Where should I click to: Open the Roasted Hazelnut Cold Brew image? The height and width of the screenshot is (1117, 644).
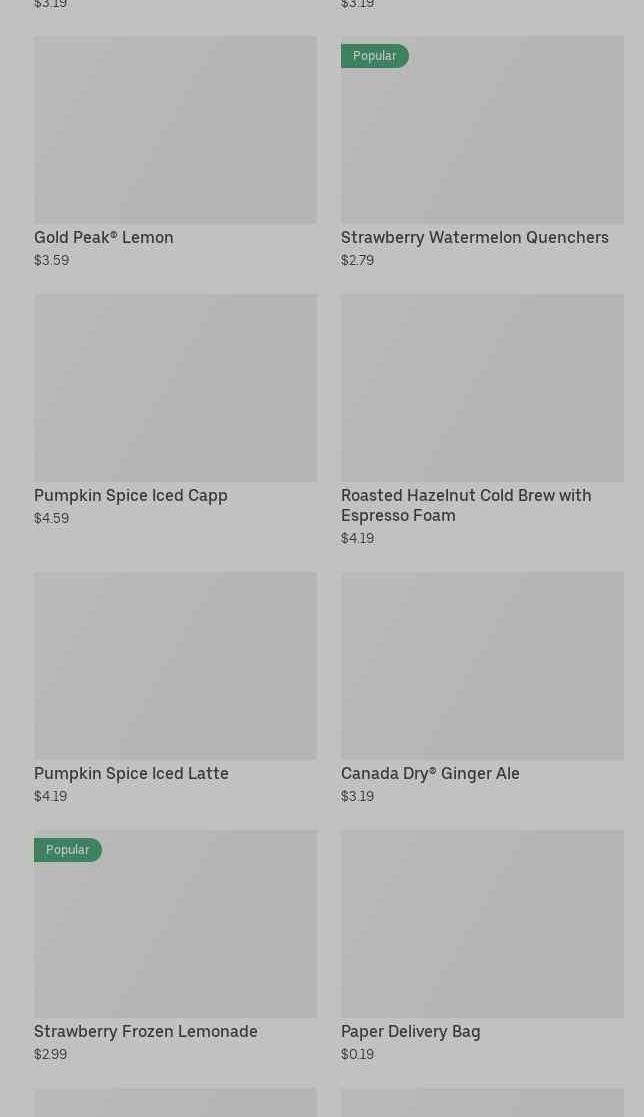click(482, 387)
